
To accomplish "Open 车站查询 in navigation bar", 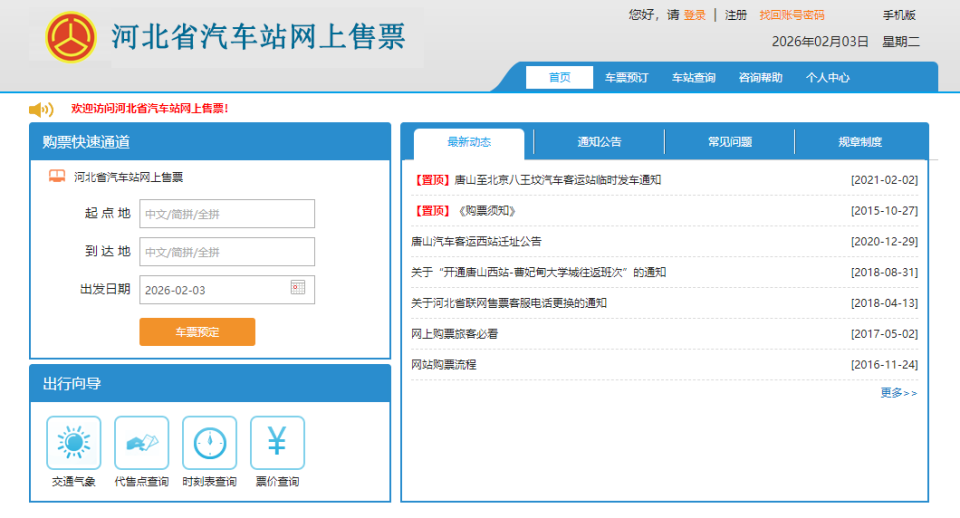I will (693, 78).
